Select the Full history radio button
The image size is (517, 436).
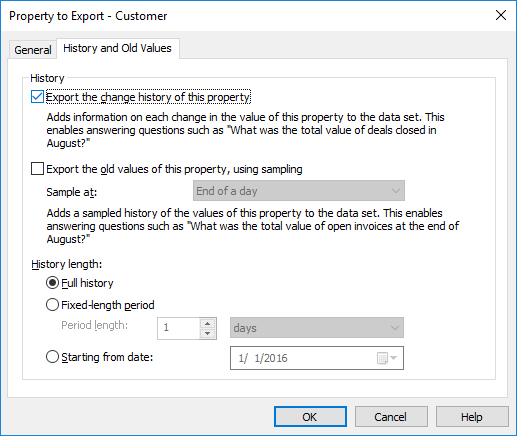[x=52, y=283]
